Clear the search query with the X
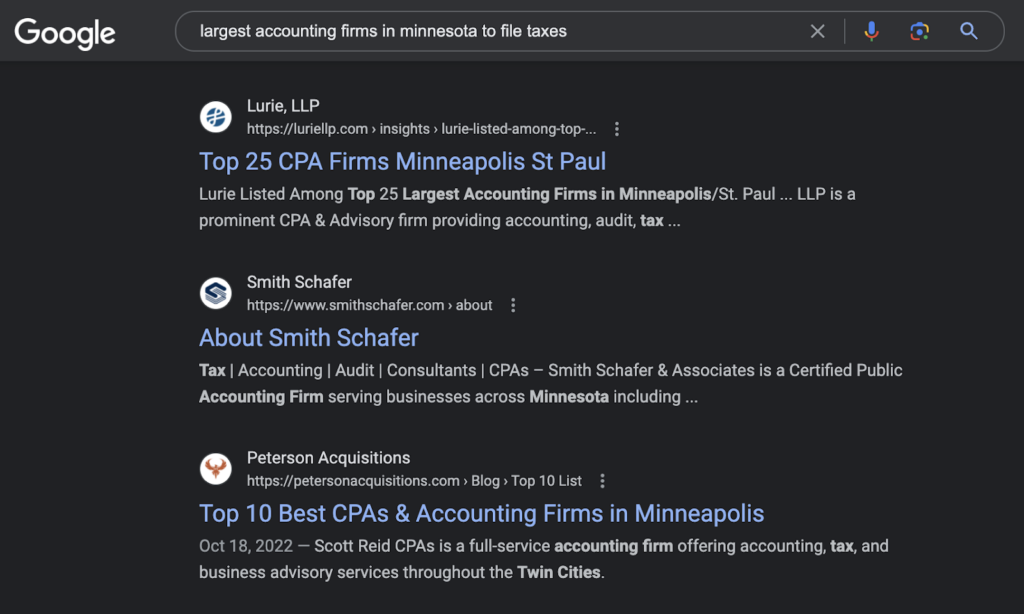Viewport: 1024px width, 614px height. [x=817, y=31]
